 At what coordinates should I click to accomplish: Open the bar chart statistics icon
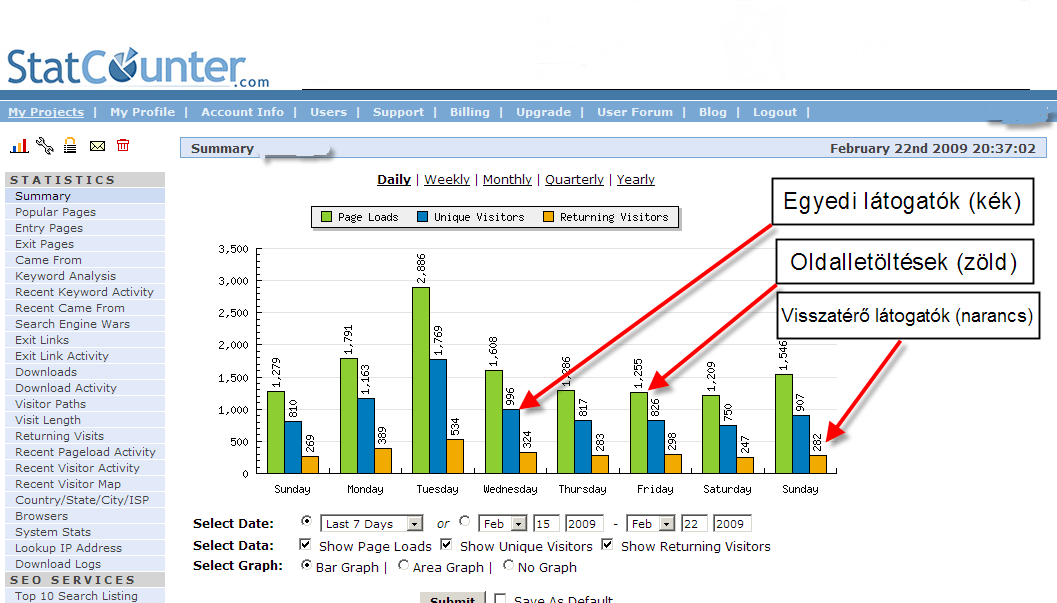20,146
